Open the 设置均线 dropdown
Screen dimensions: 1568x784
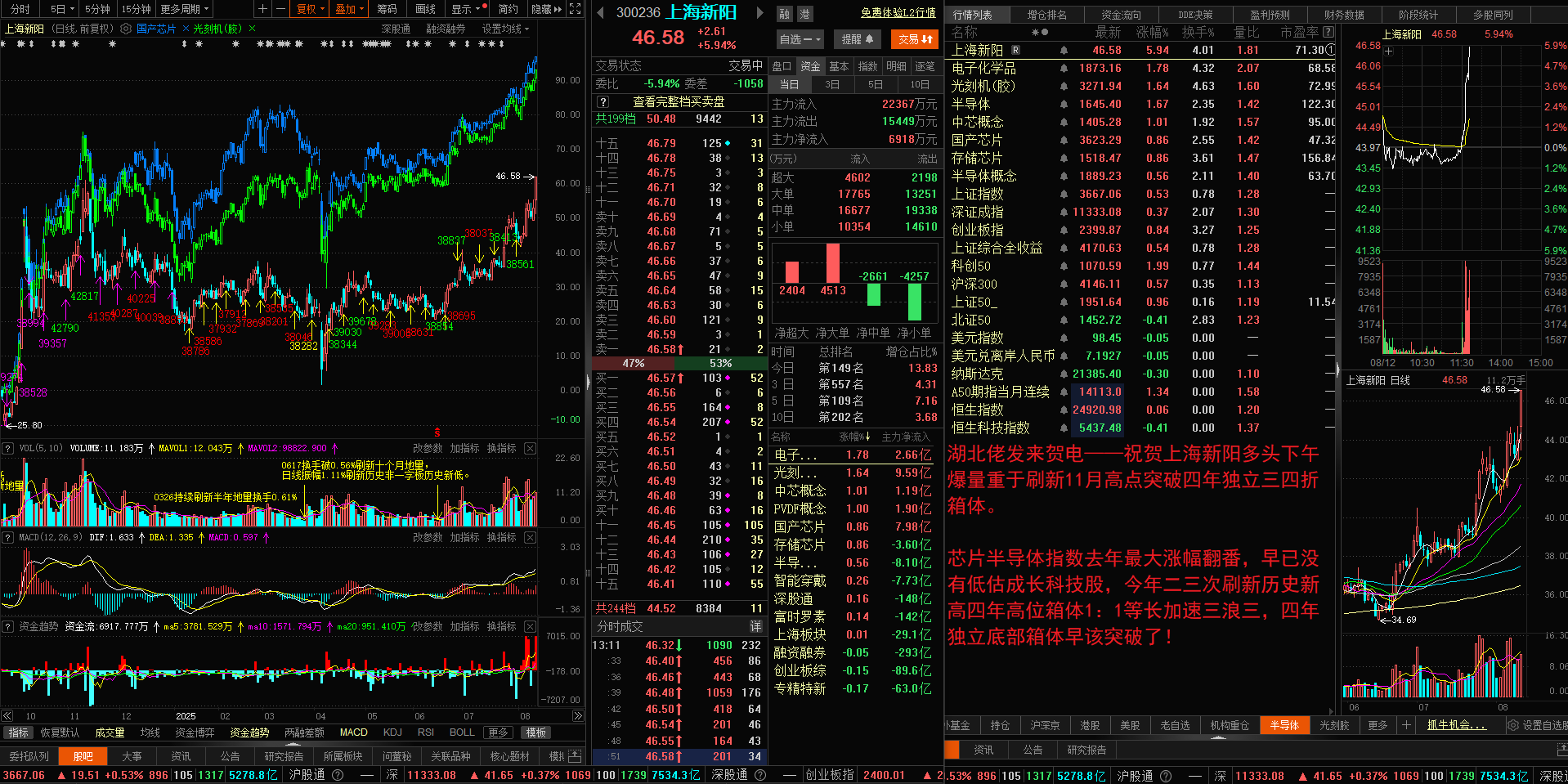pos(505,29)
